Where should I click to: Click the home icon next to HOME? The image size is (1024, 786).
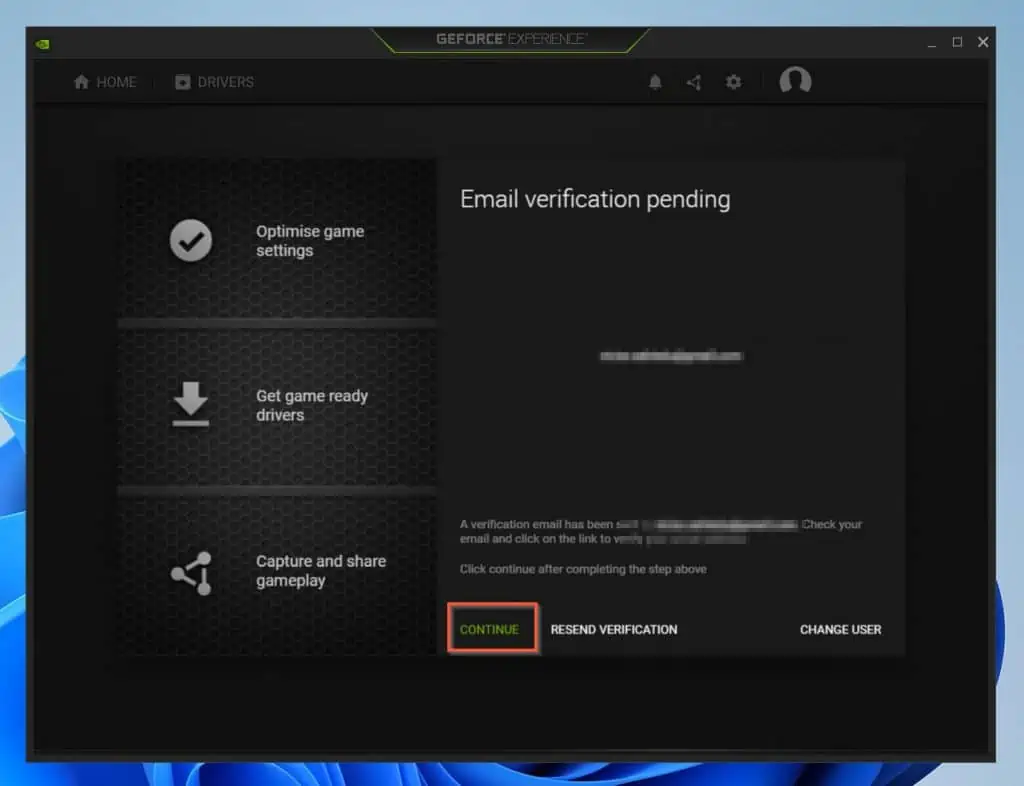click(x=80, y=82)
